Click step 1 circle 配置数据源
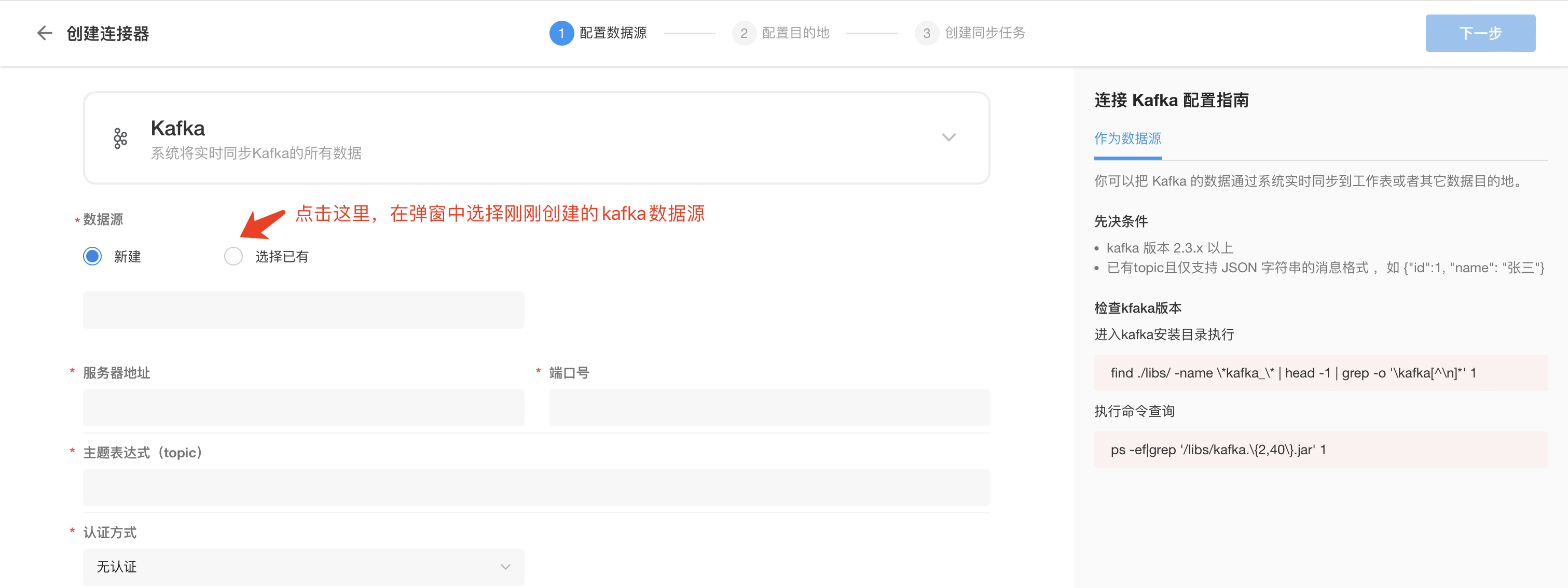 point(560,33)
